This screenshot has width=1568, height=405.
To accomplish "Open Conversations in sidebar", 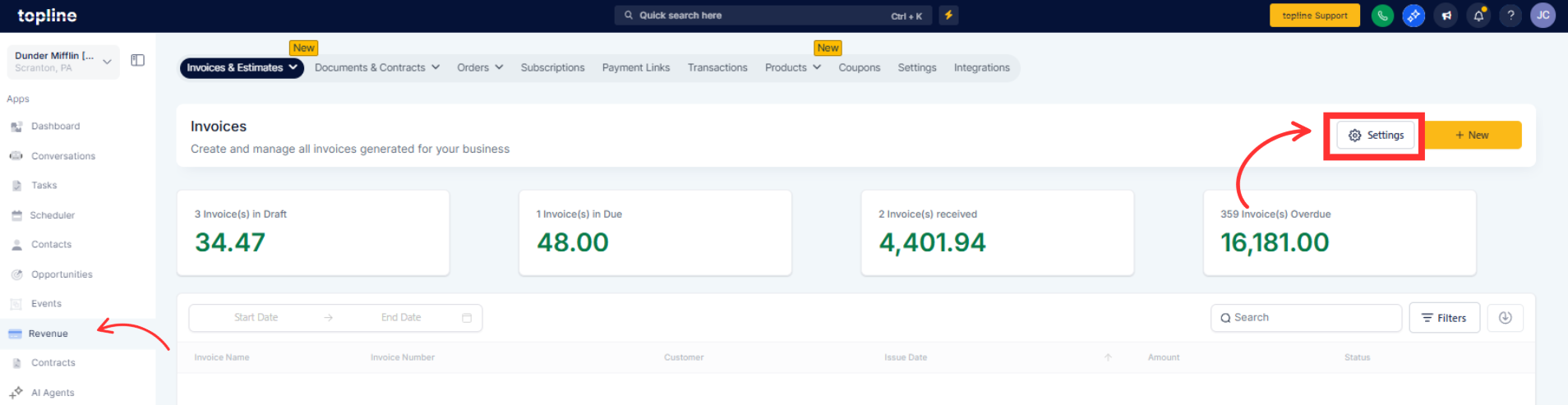I will 62,156.
